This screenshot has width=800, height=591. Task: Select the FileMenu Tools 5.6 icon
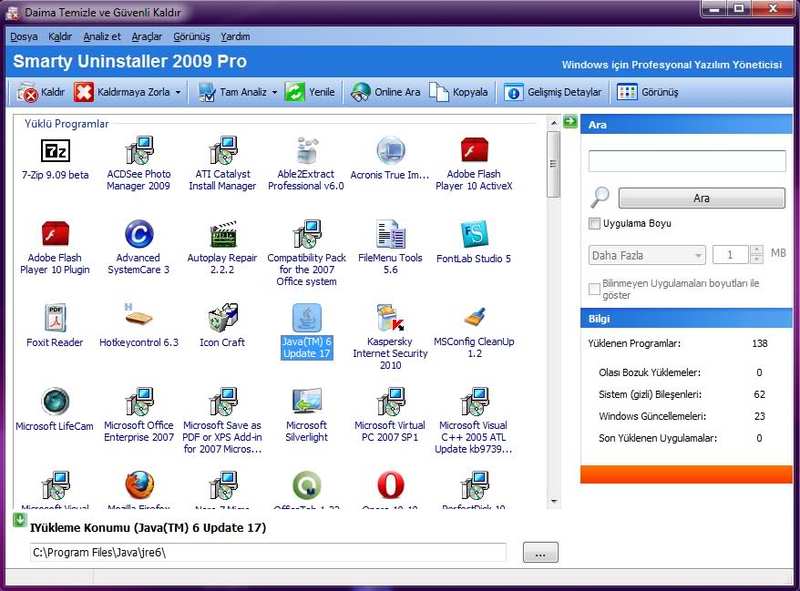coord(390,234)
